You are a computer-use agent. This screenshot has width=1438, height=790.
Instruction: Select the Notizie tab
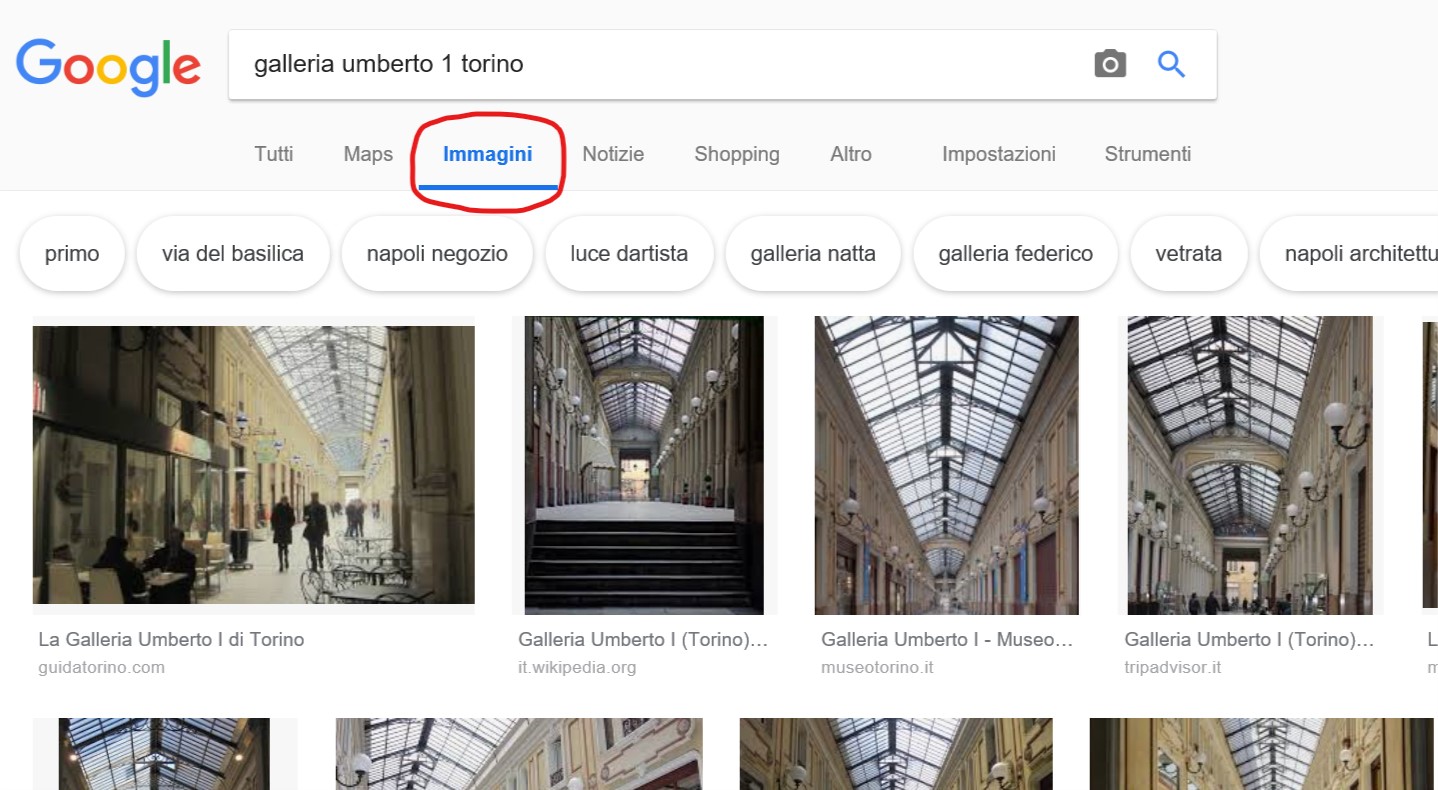click(613, 154)
